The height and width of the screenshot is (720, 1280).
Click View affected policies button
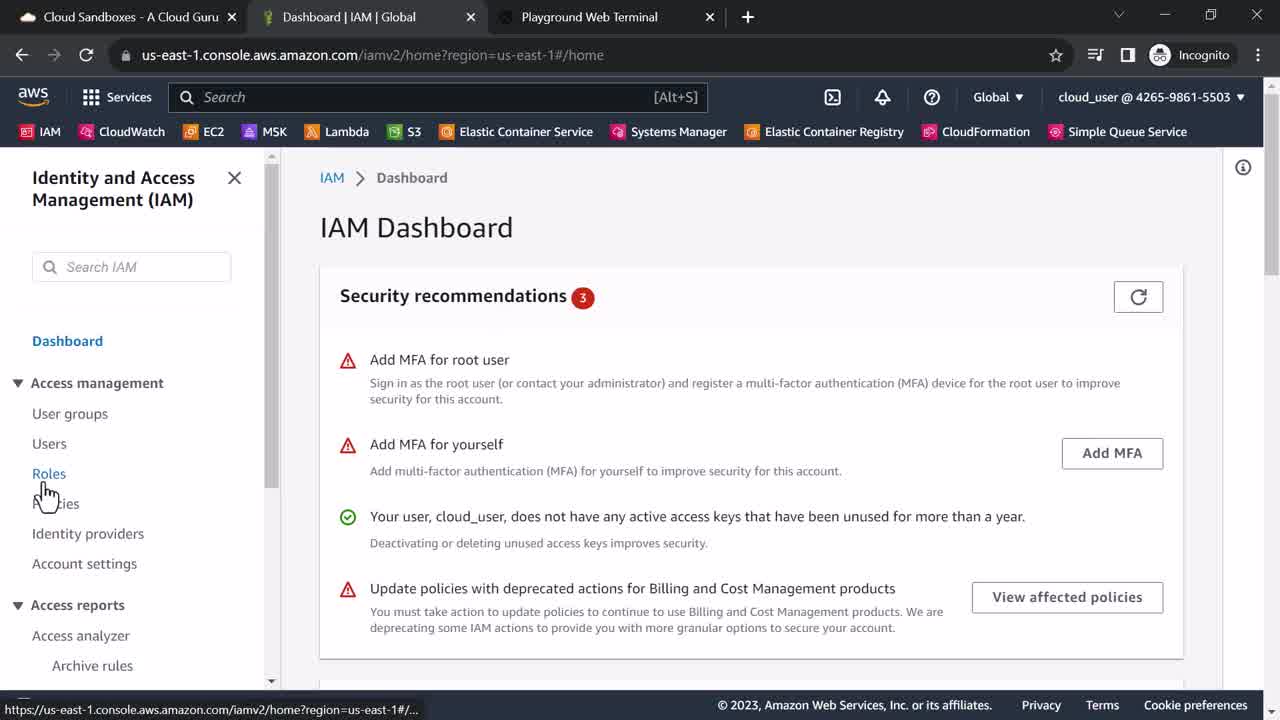tap(1067, 597)
